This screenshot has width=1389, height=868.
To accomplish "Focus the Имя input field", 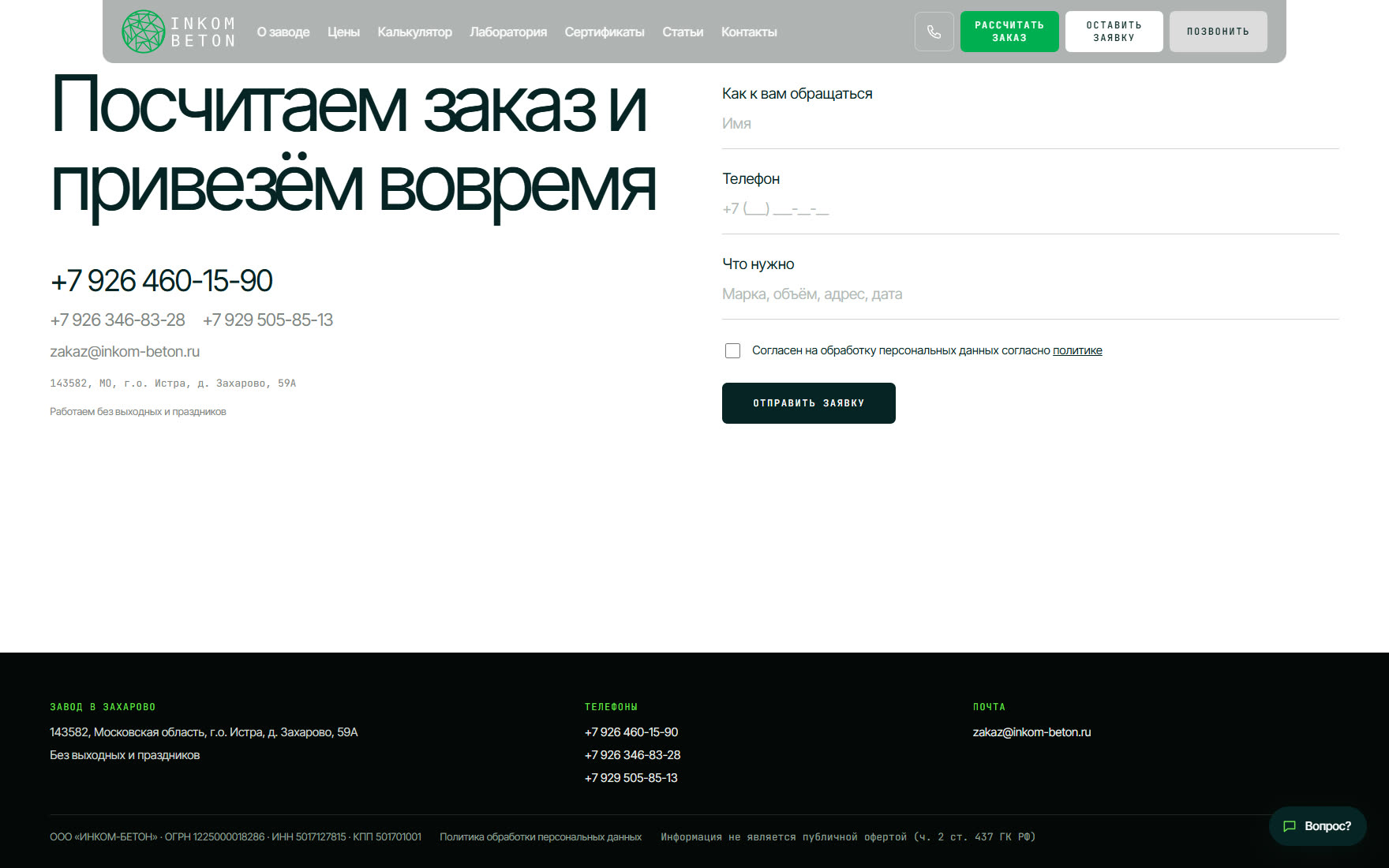I will pos(1030,124).
